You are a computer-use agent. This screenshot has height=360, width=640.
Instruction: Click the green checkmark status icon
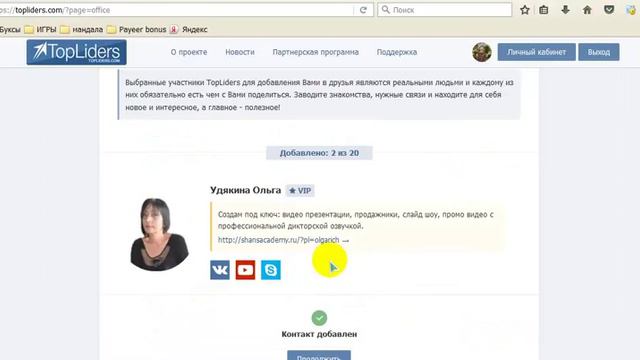(x=319, y=318)
